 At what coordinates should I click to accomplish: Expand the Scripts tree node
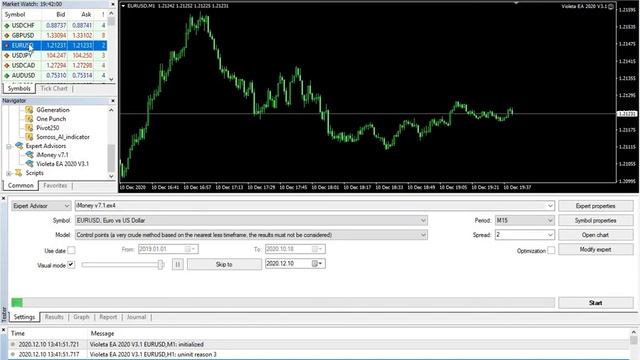9,173
